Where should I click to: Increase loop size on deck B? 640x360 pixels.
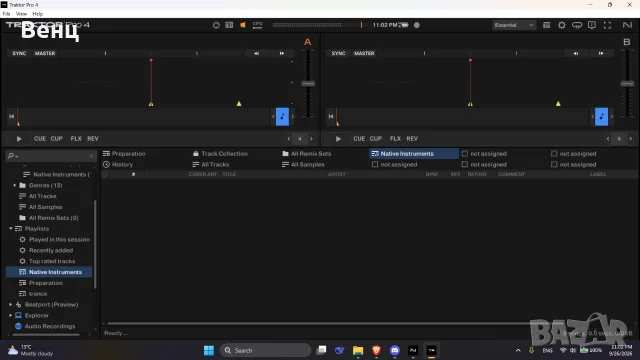pos(630,139)
